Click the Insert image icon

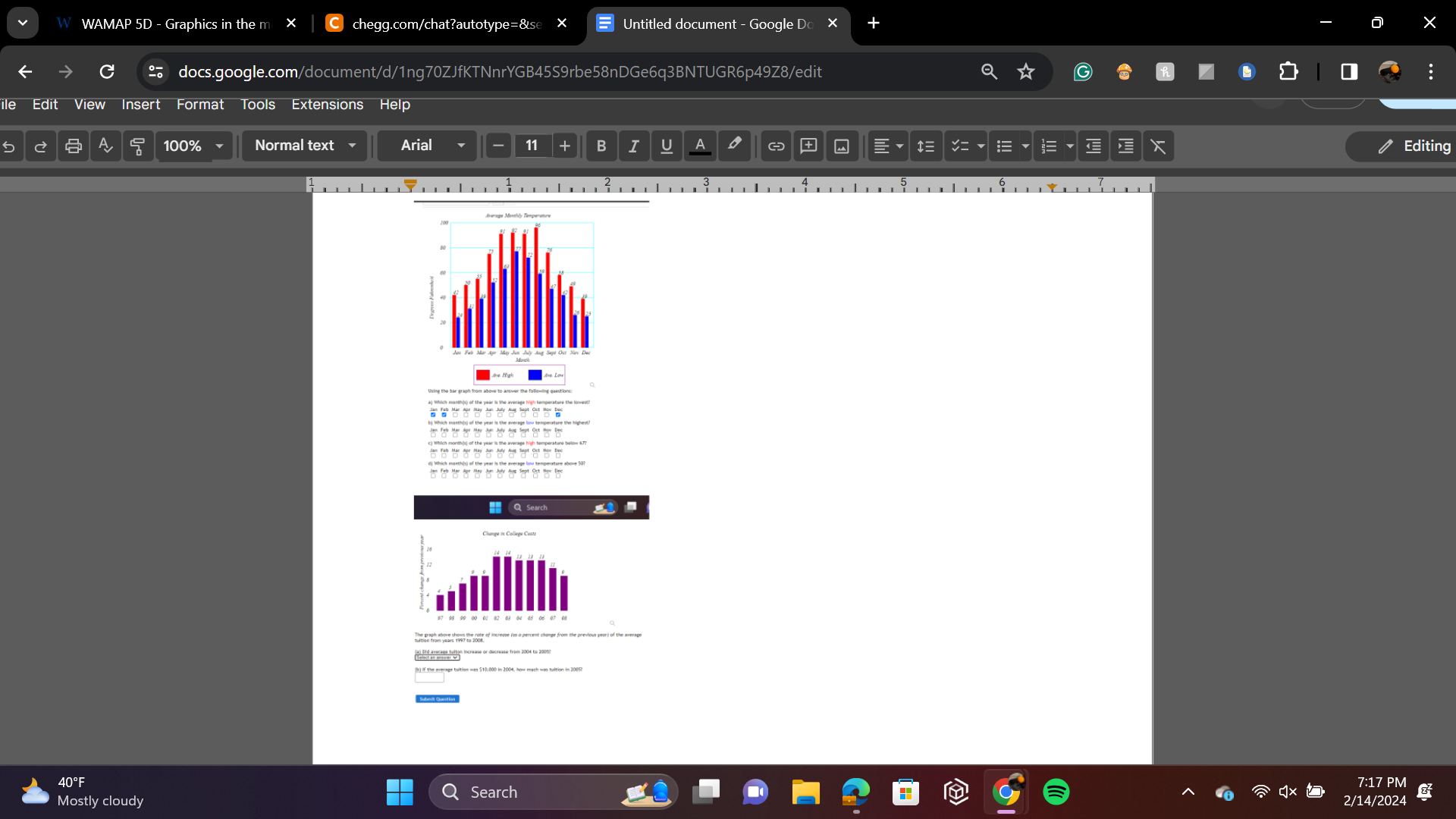(x=842, y=146)
